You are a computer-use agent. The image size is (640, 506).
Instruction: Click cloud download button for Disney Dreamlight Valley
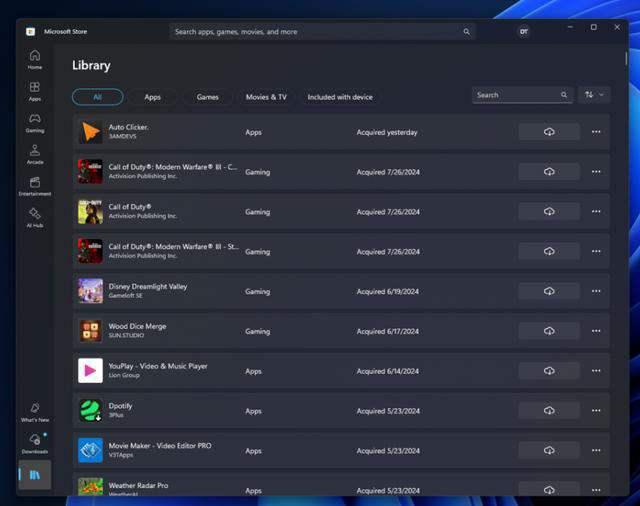coord(549,291)
